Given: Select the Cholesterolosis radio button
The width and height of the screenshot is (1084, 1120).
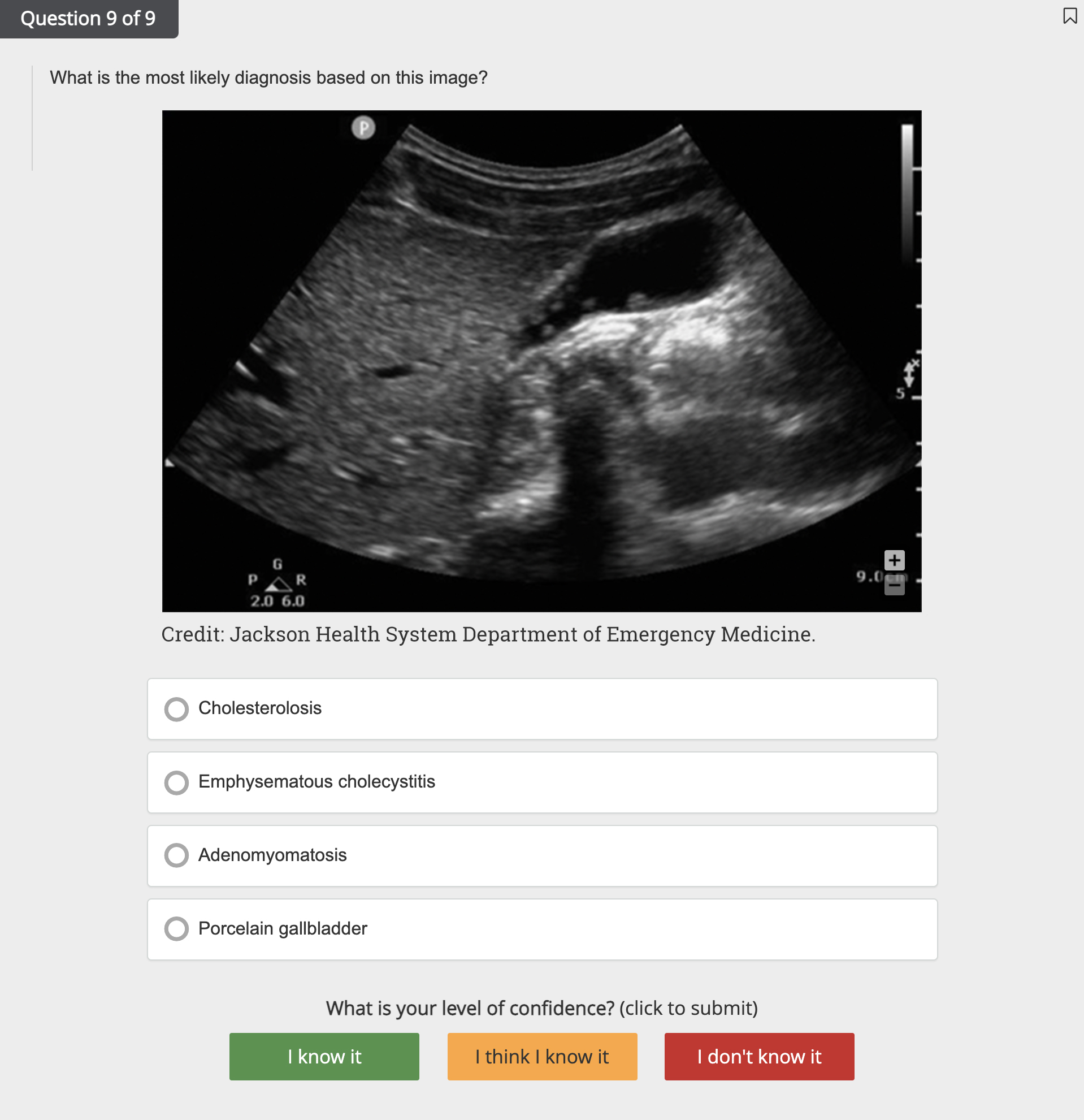Looking at the screenshot, I should [177, 709].
